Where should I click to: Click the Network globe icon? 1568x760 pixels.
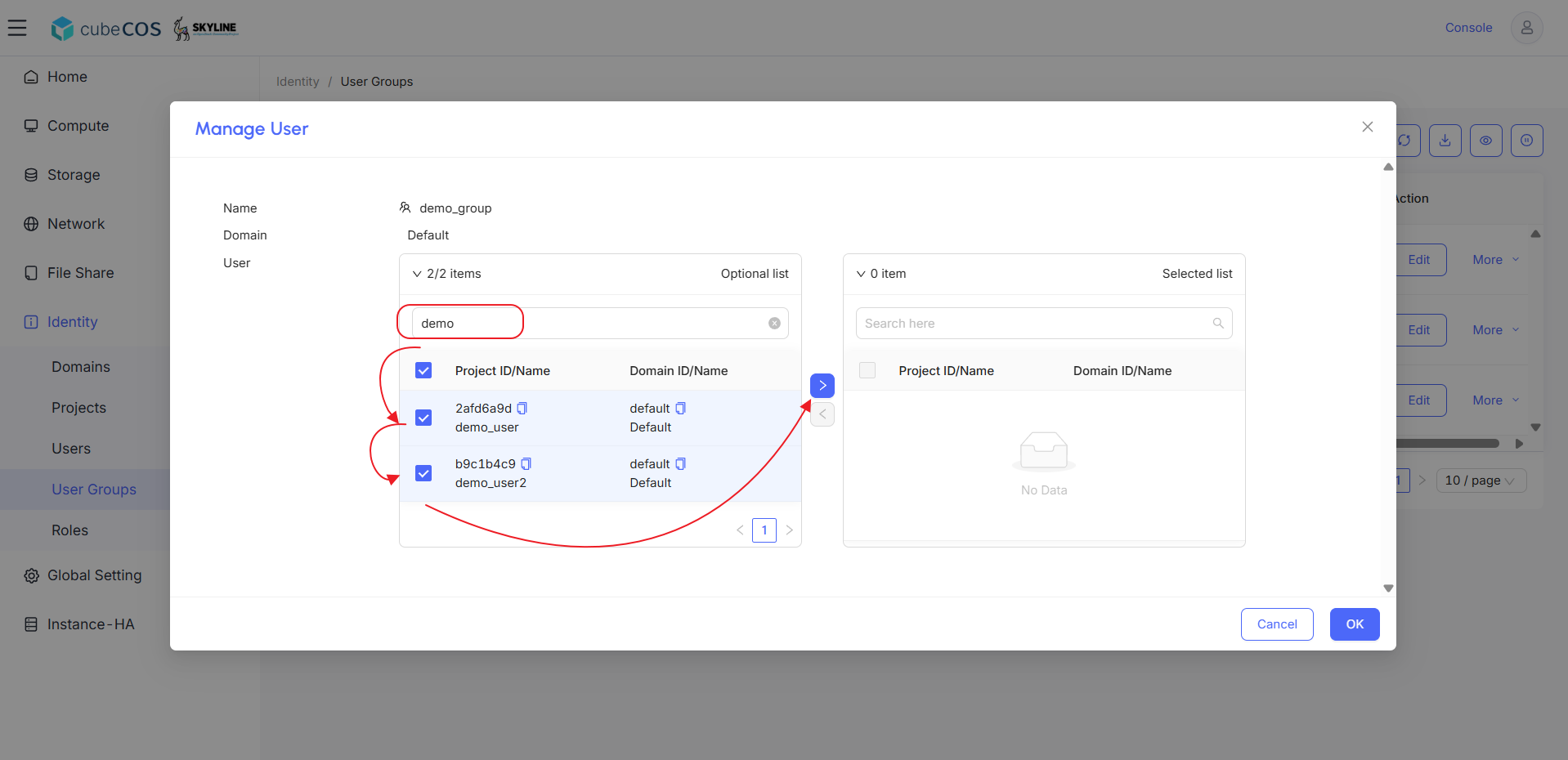[x=31, y=224]
